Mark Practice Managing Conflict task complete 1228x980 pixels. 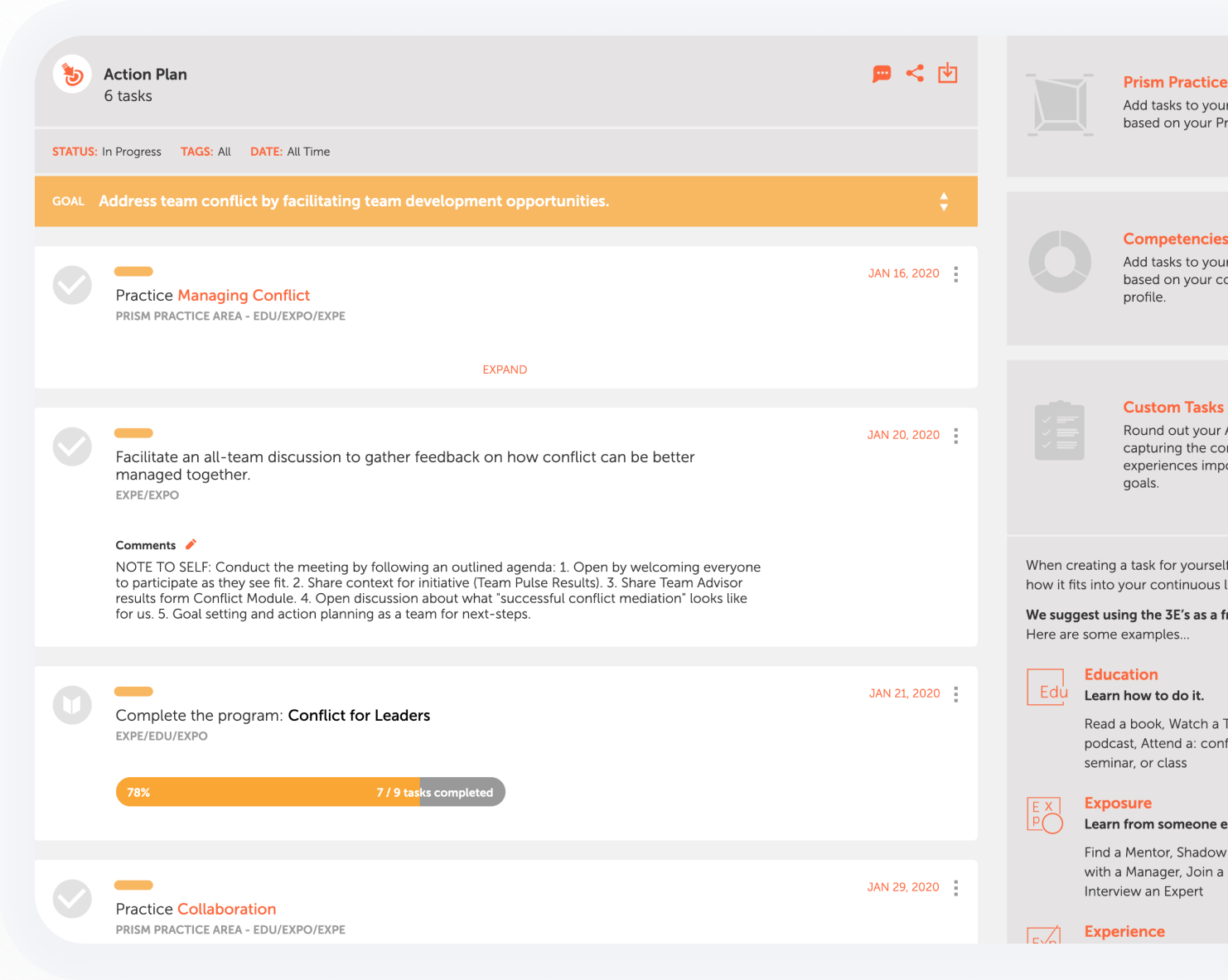click(x=72, y=285)
